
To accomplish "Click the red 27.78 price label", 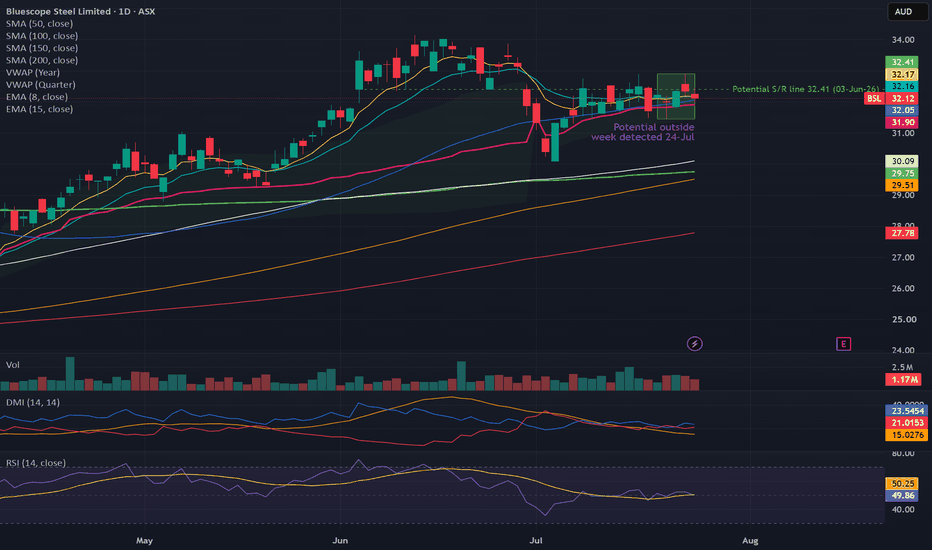I will [x=902, y=233].
